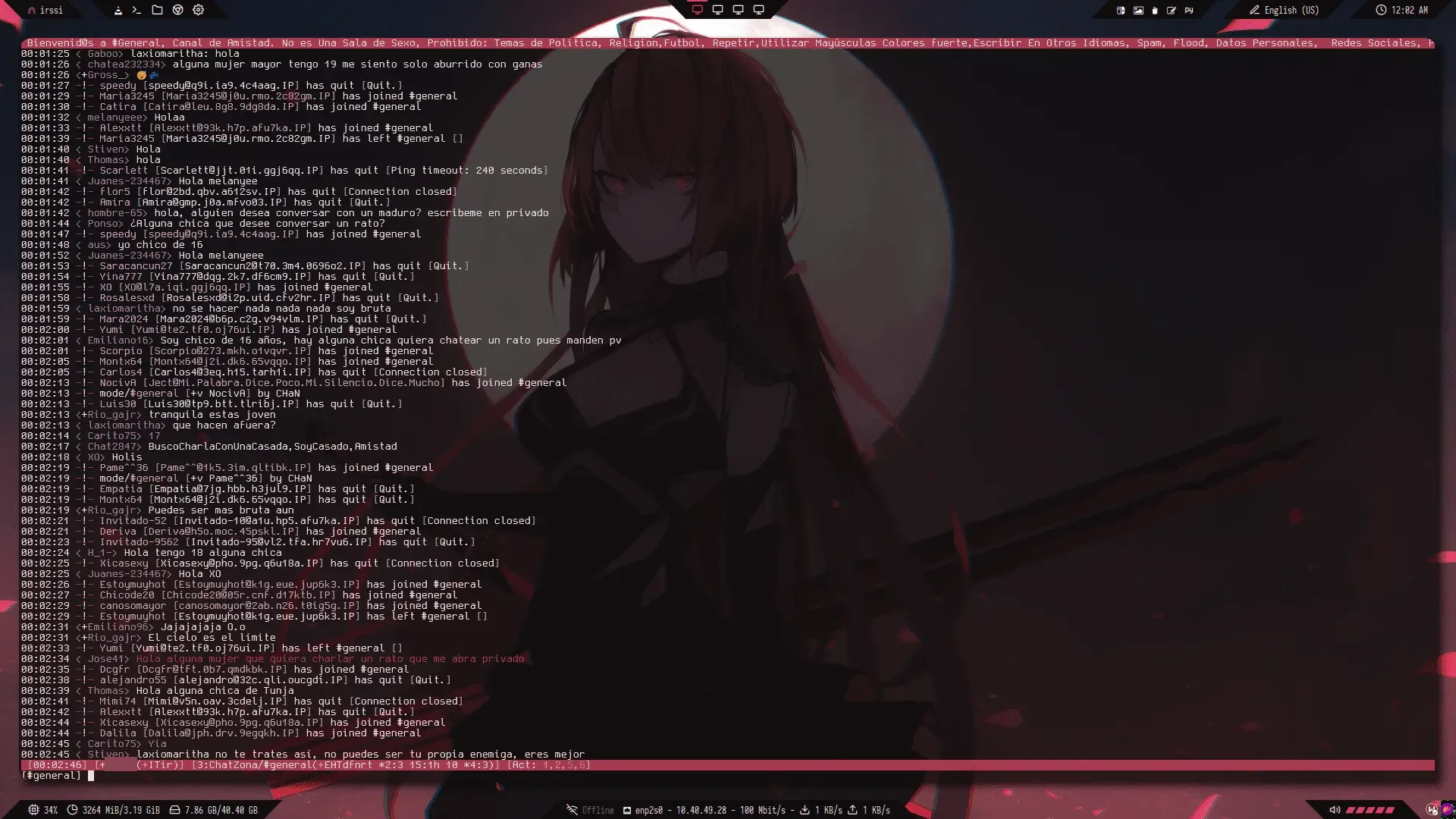This screenshot has width=1456, height=819.
Task: Click the disk usage 7.86 GB/40.40 GB indicator
Action: (214, 810)
